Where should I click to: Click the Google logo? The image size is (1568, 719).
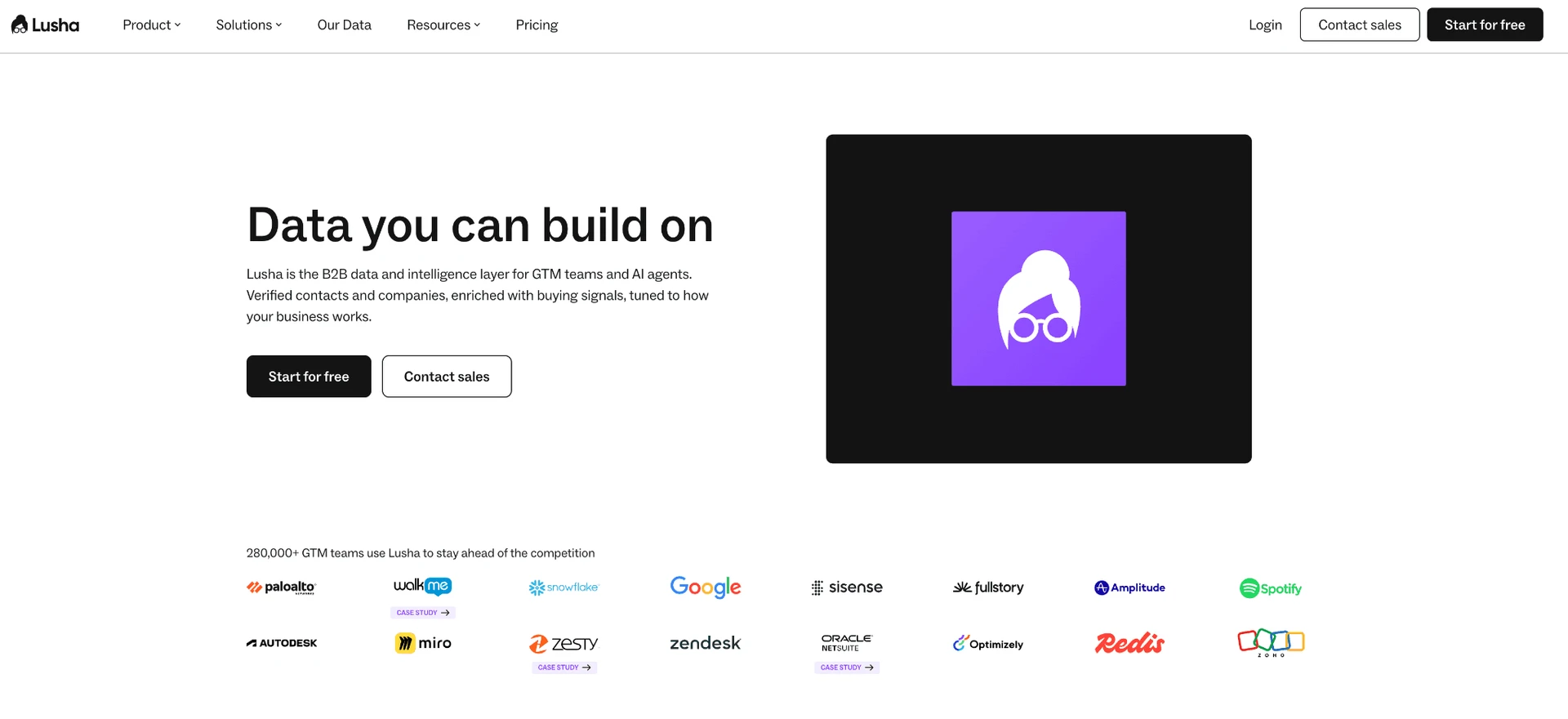coord(706,587)
